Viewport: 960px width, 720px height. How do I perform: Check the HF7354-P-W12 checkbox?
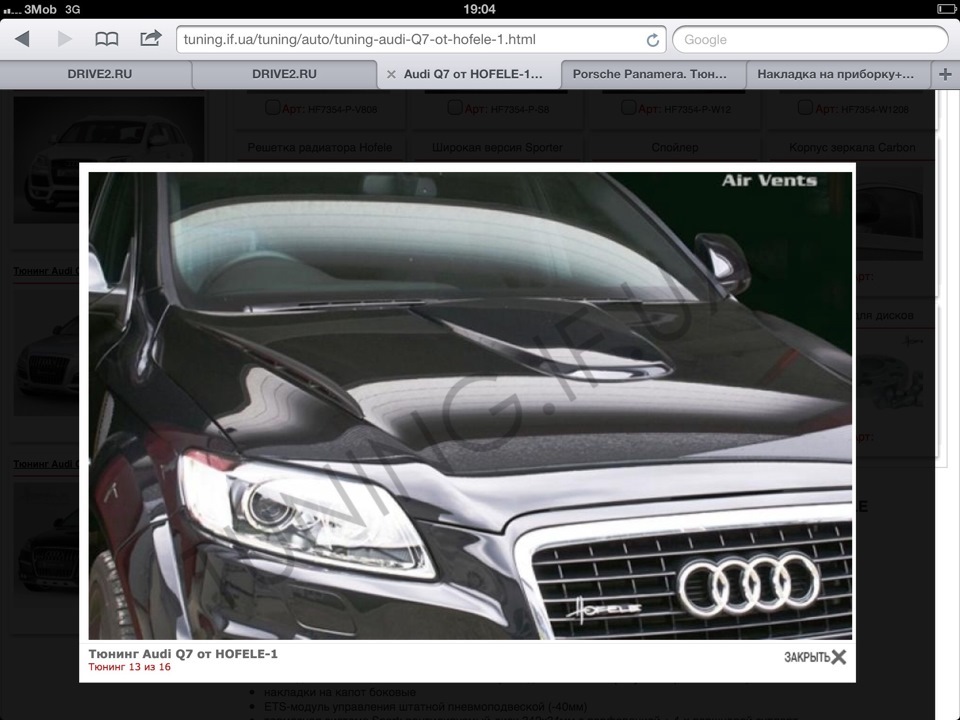click(x=628, y=108)
